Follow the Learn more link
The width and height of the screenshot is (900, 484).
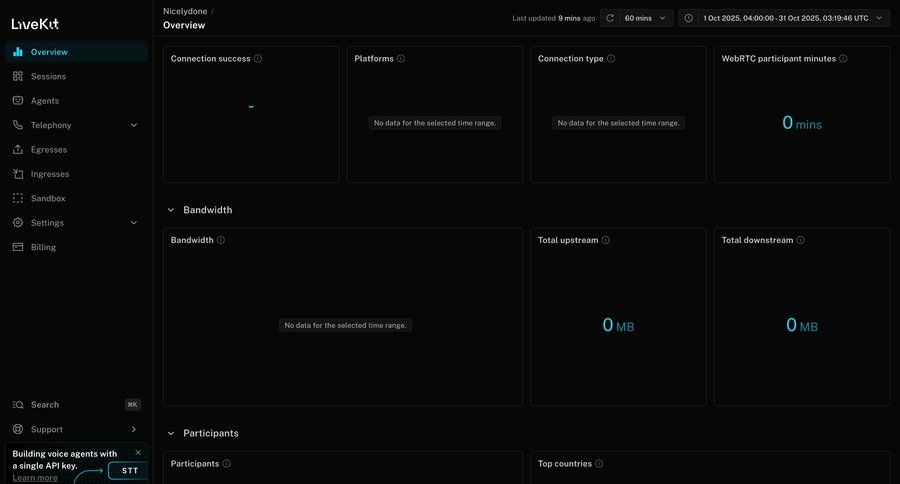(x=35, y=478)
